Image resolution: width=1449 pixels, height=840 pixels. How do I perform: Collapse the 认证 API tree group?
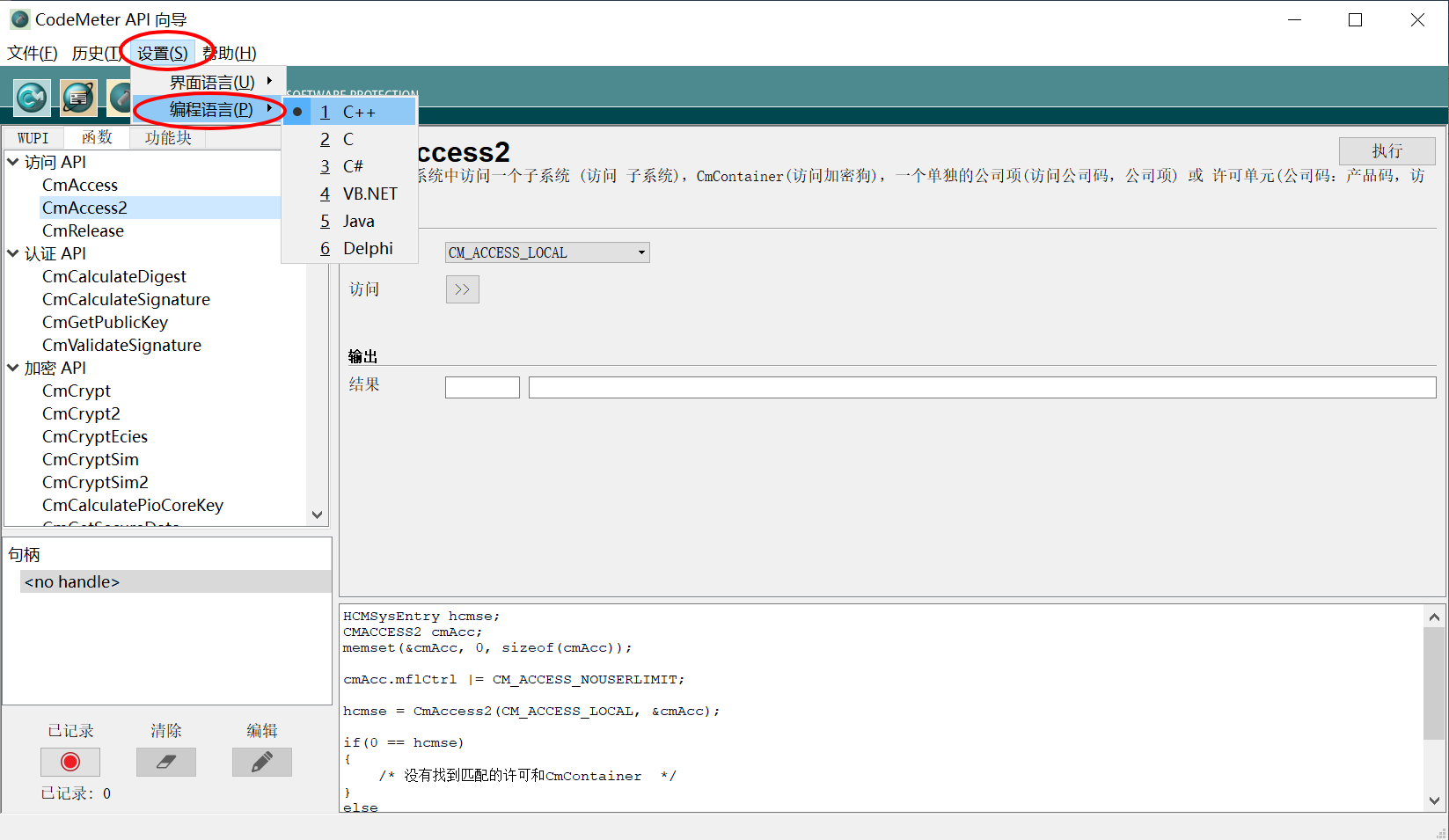(13, 253)
